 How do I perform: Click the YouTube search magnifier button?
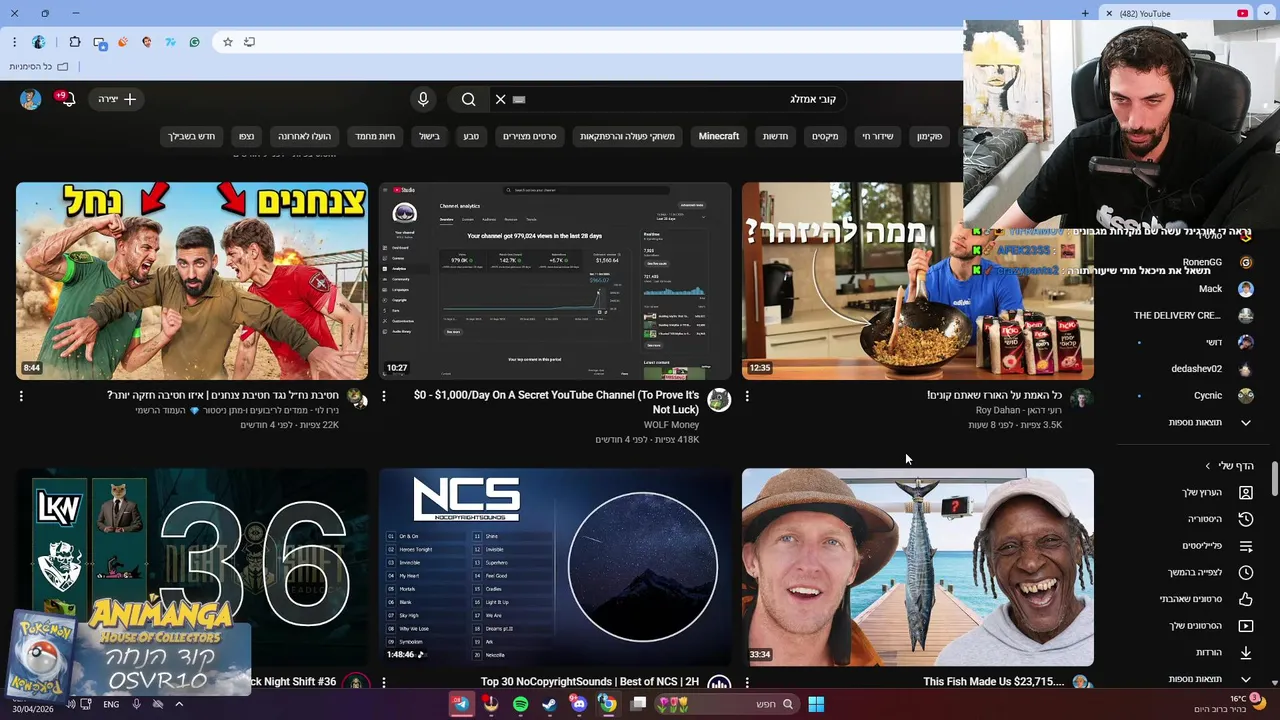click(x=468, y=99)
